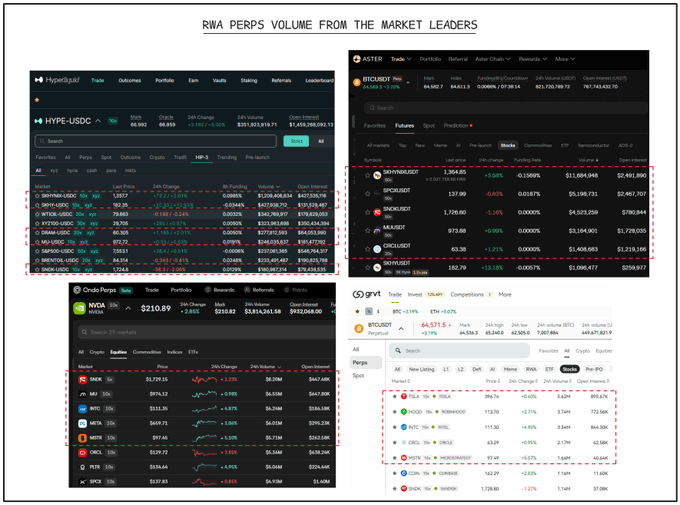Switch to the Trending tab in Hyperliquid
680x505 pixels.
227,157
